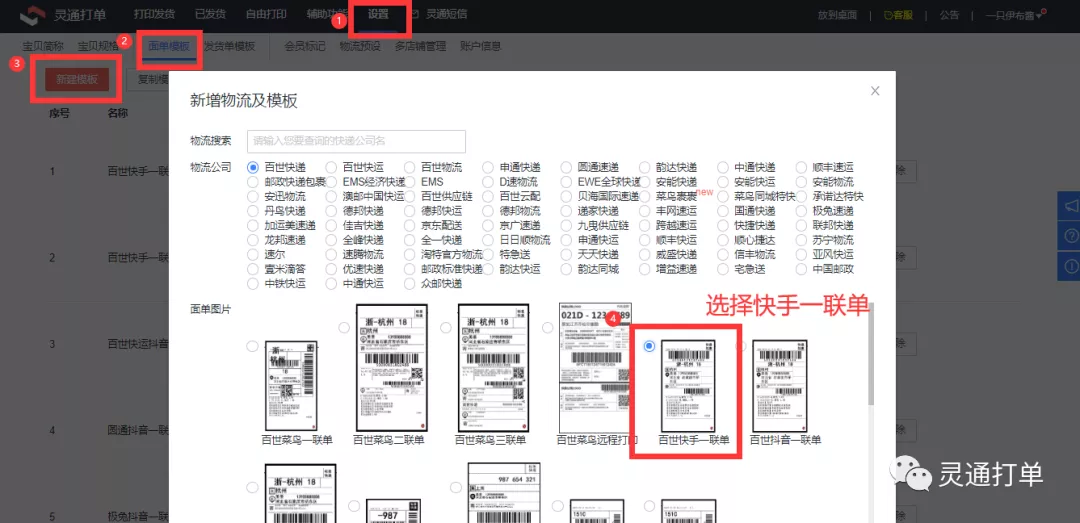Select 德邦快递 radio button

(331, 211)
